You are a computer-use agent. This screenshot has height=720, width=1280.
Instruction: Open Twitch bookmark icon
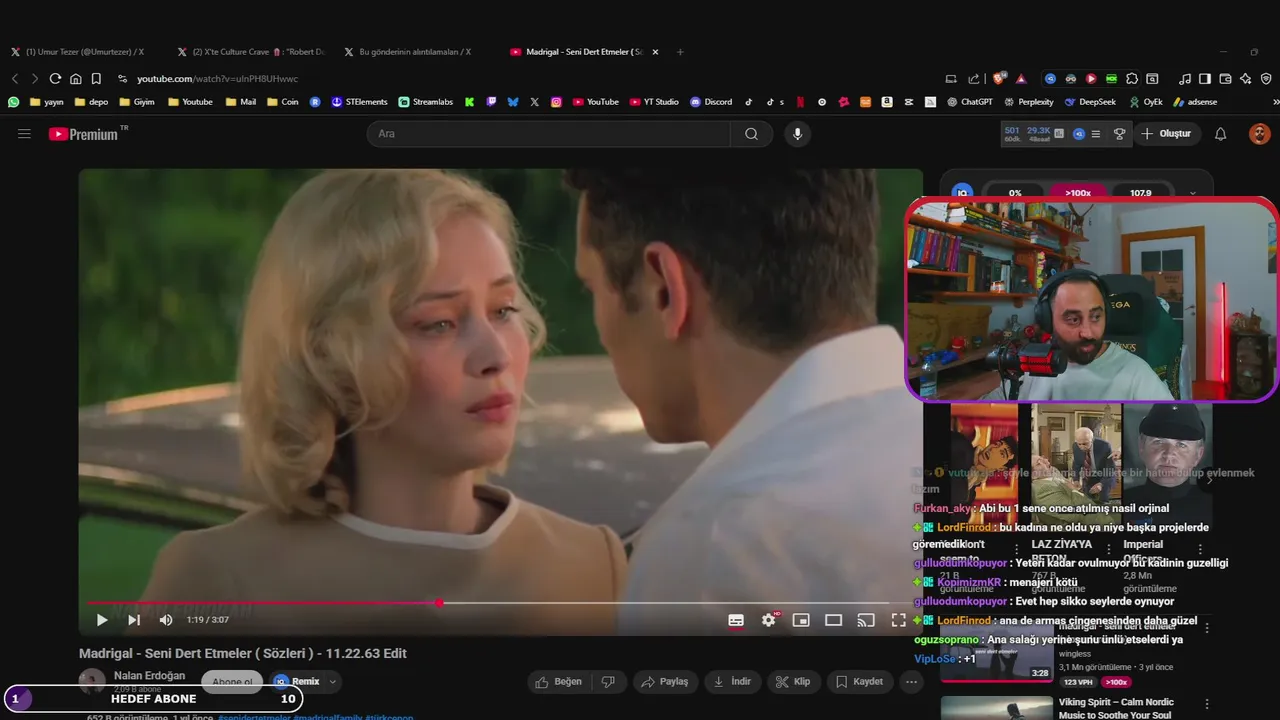point(491,102)
